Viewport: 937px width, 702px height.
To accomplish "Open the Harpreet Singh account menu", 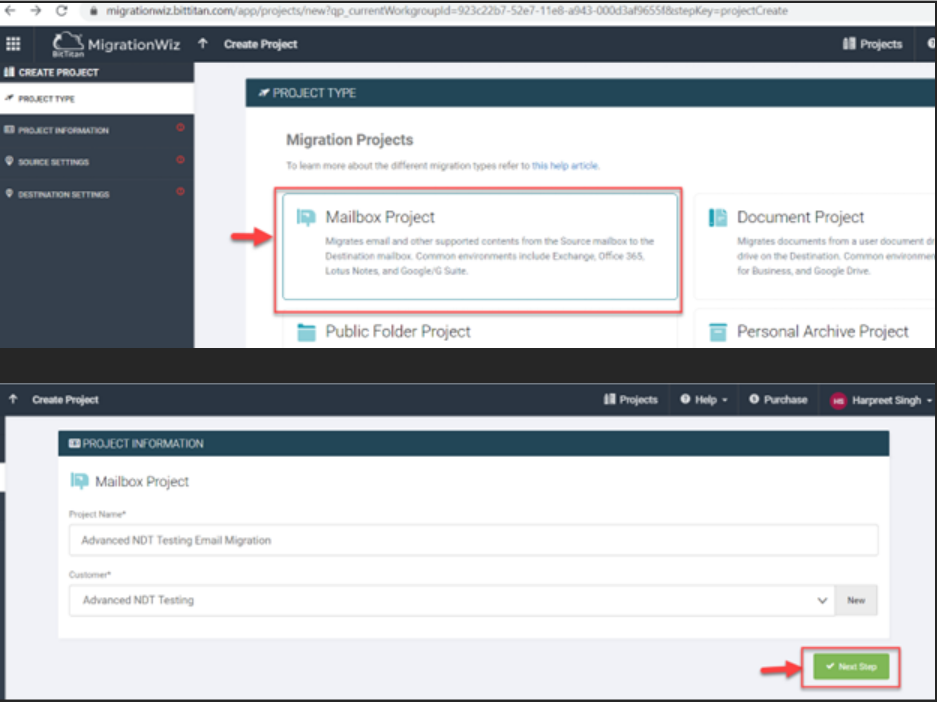I will (x=882, y=400).
